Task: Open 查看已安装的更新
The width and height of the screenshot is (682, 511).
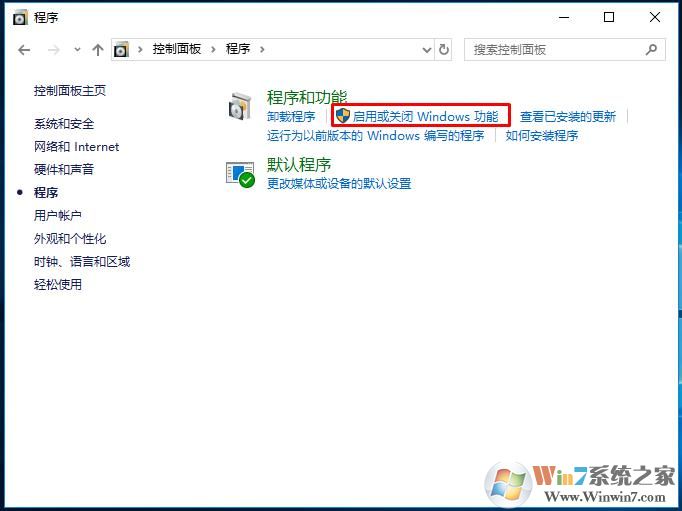Action: point(568,117)
